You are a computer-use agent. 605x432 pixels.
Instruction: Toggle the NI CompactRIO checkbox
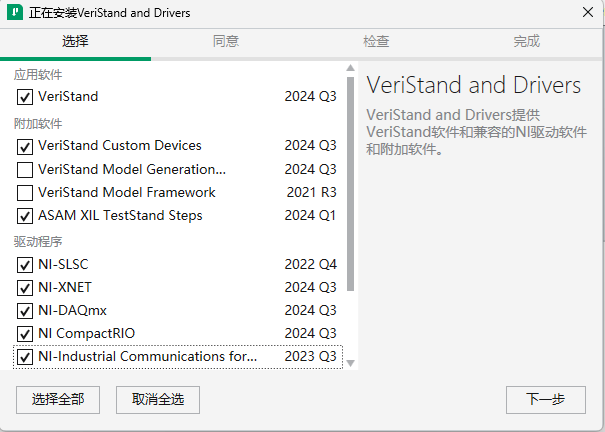(25, 334)
